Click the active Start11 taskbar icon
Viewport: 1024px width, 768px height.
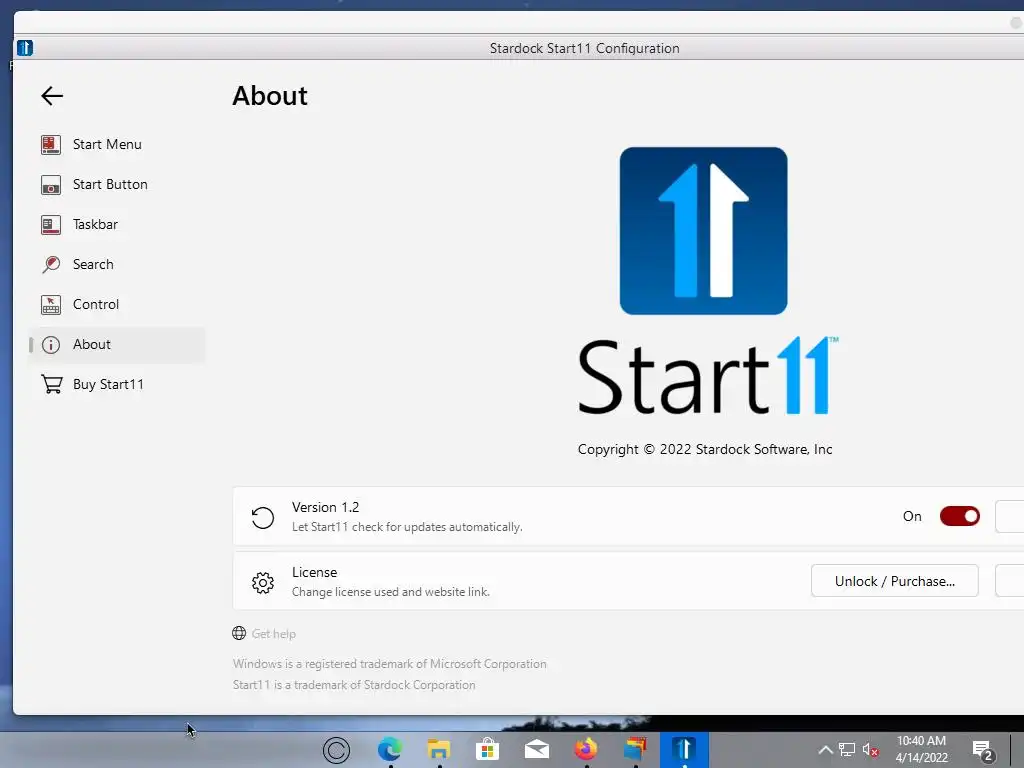point(684,749)
